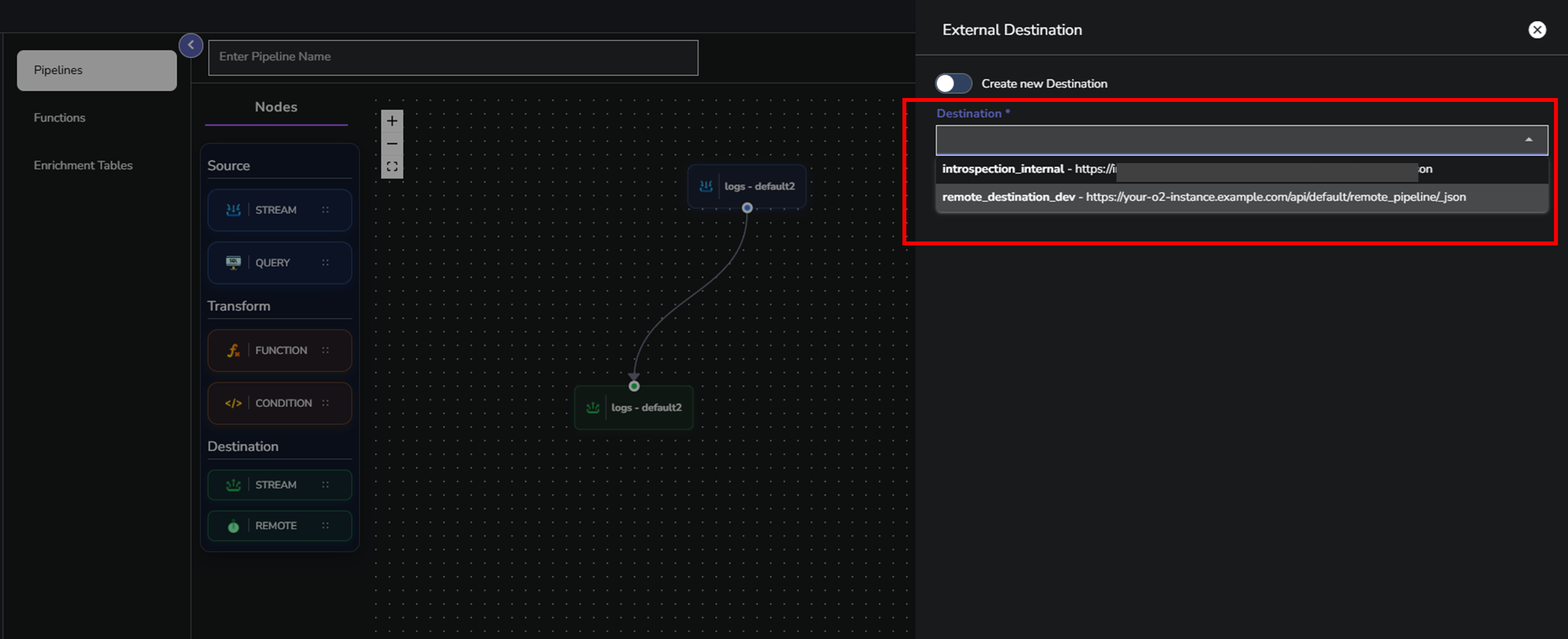The image size is (1568, 639).
Task: Collapse the Destination dropdown arrow
Action: (1528, 140)
